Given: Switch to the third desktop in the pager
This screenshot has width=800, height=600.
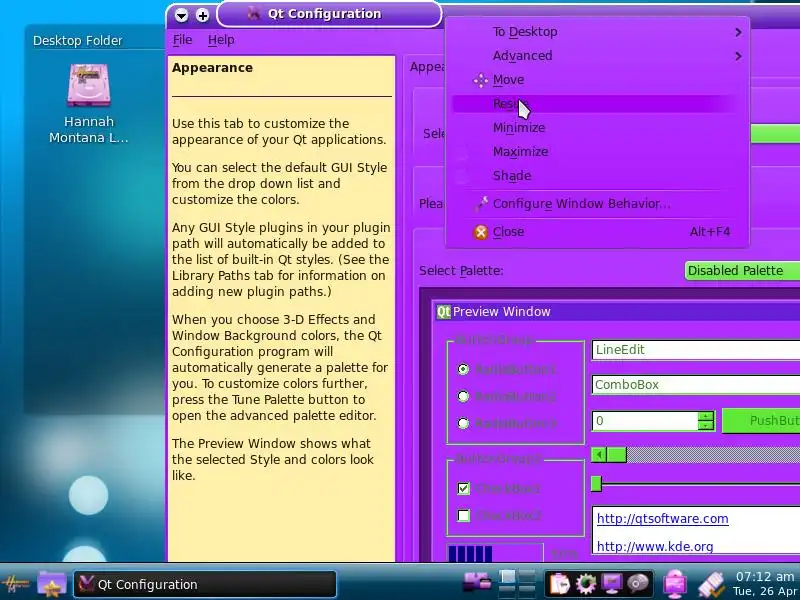Looking at the screenshot, I should (507, 591).
